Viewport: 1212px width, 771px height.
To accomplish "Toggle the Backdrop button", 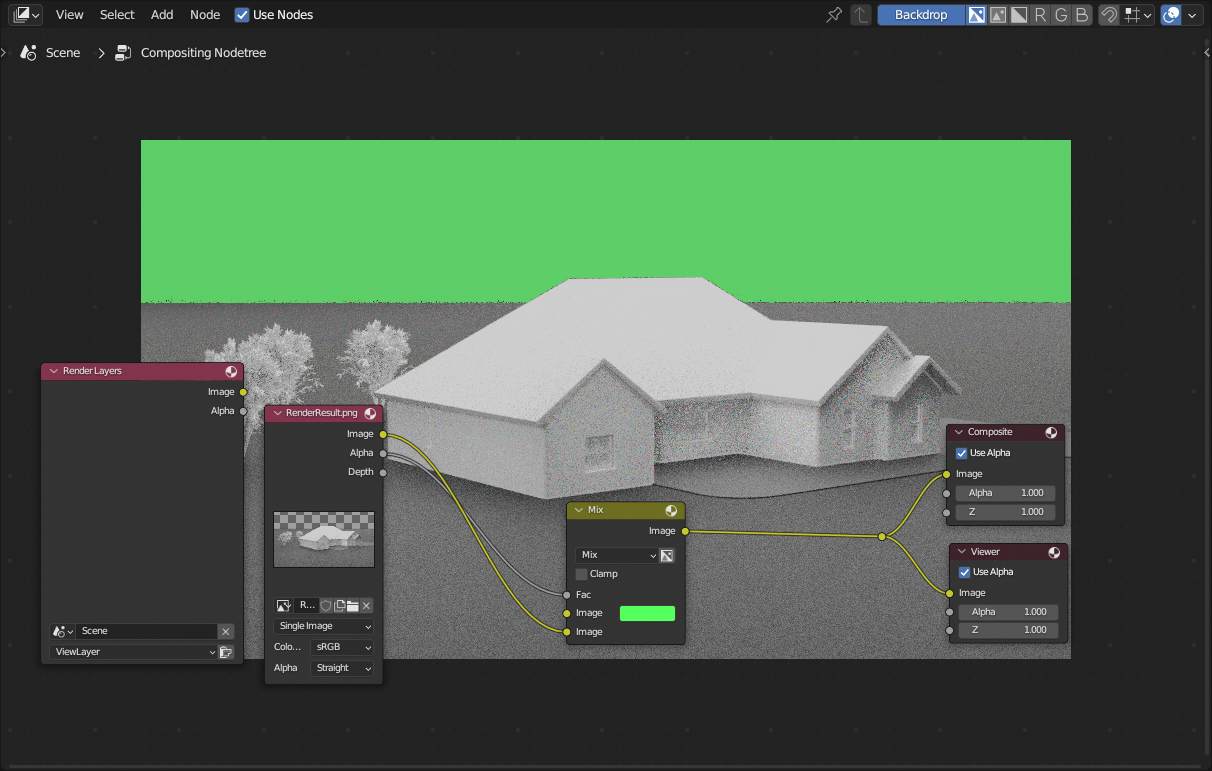I will coord(921,15).
